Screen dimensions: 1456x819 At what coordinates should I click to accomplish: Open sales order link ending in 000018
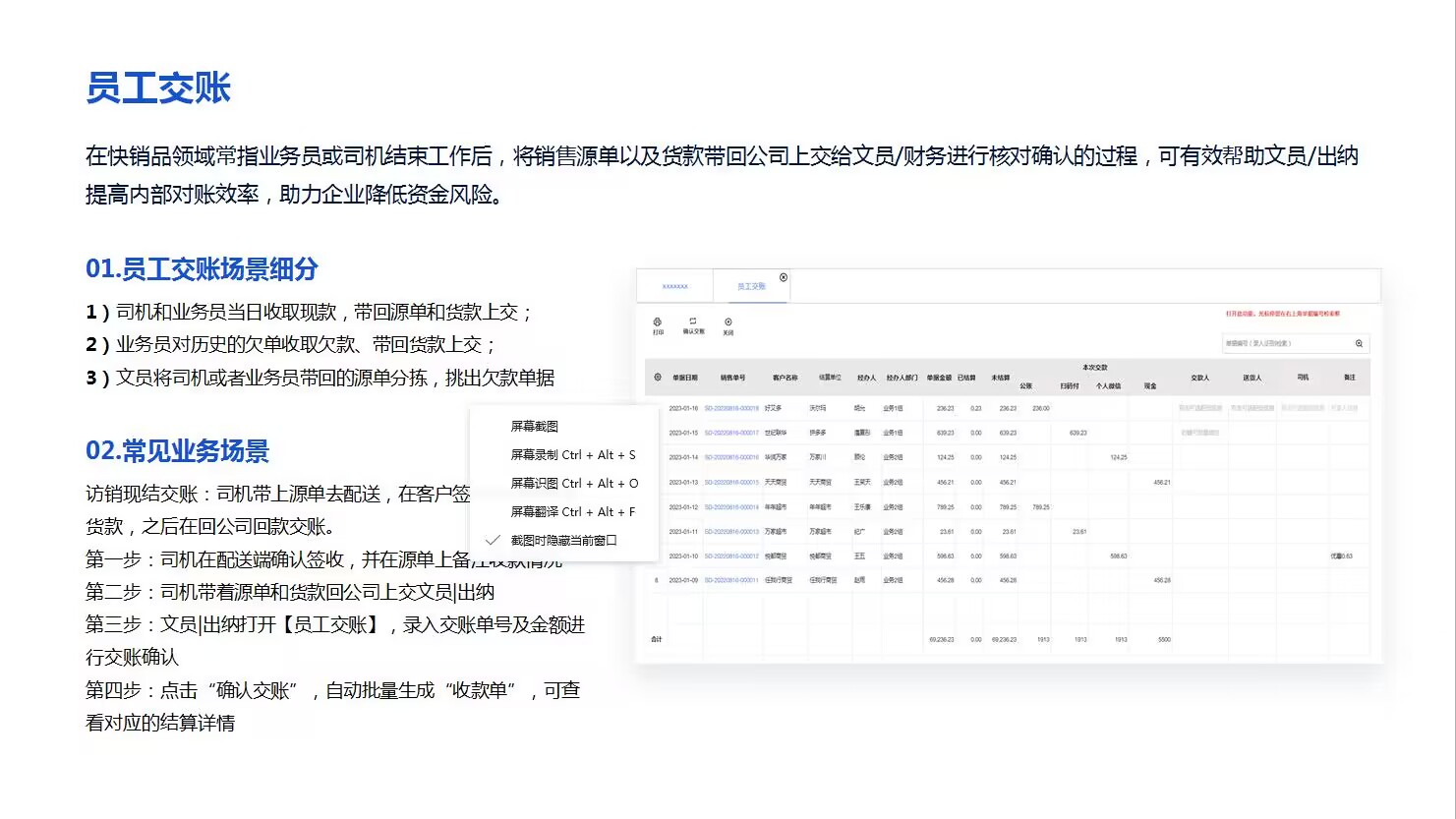731,408
